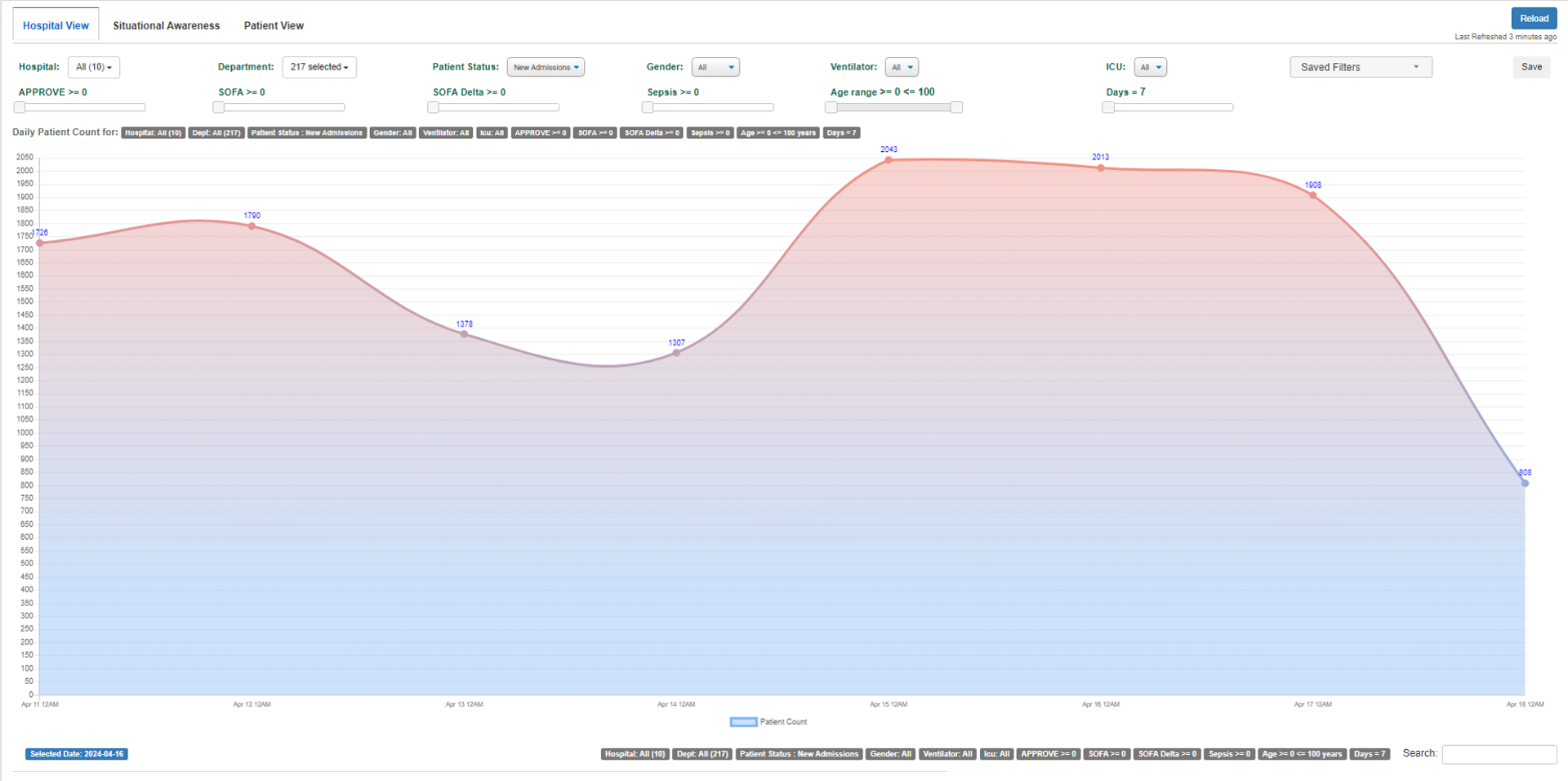Click the top Dept: All (217) filter tag
1568x781 pixels.
click(216, 132)
